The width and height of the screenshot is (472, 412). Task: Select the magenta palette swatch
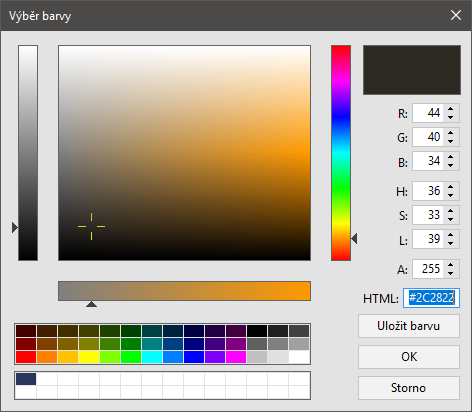[x=236, y=357]
